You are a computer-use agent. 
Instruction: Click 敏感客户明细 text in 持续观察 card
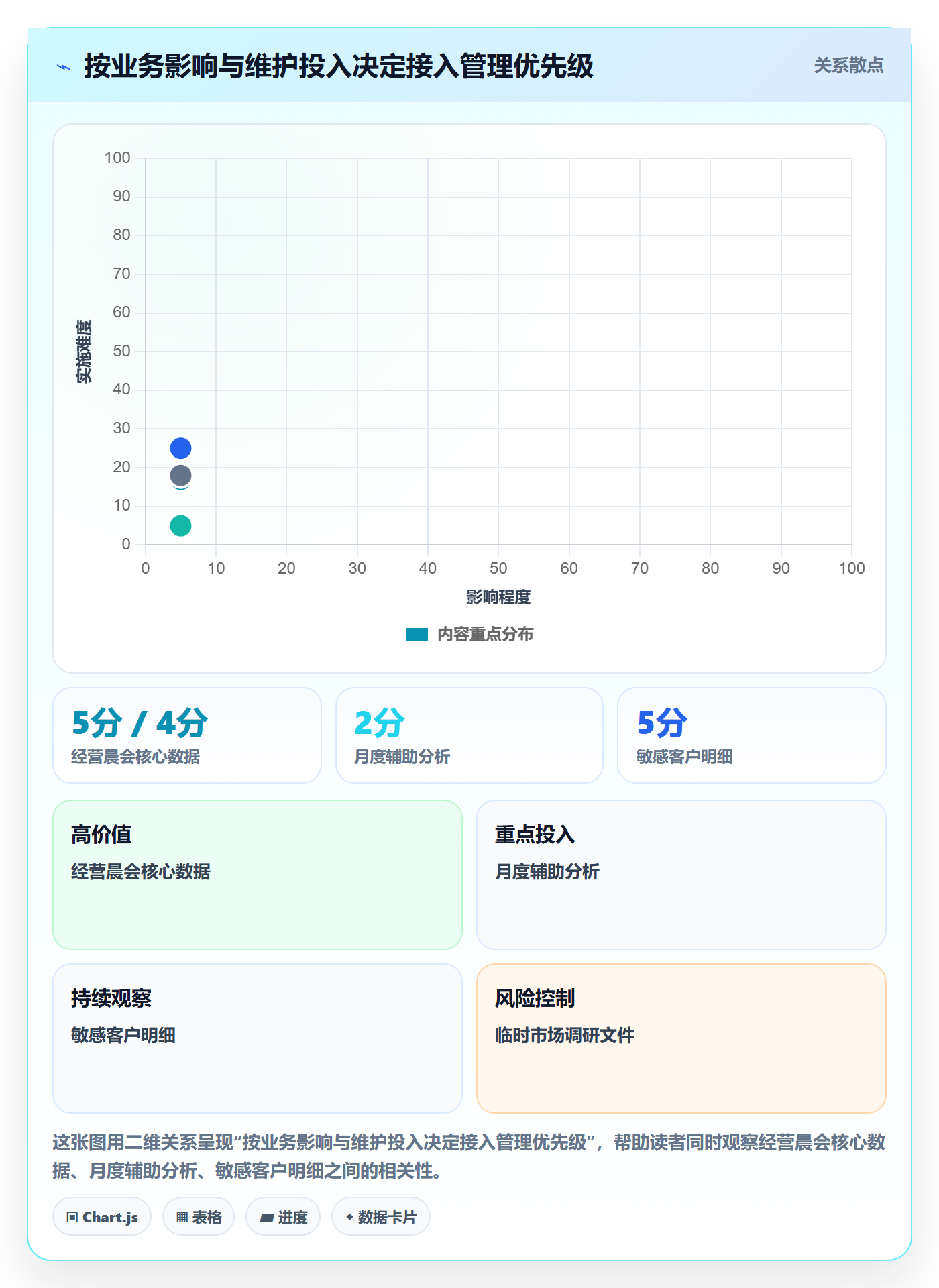pyautogui.click(x=123, y=1035)
